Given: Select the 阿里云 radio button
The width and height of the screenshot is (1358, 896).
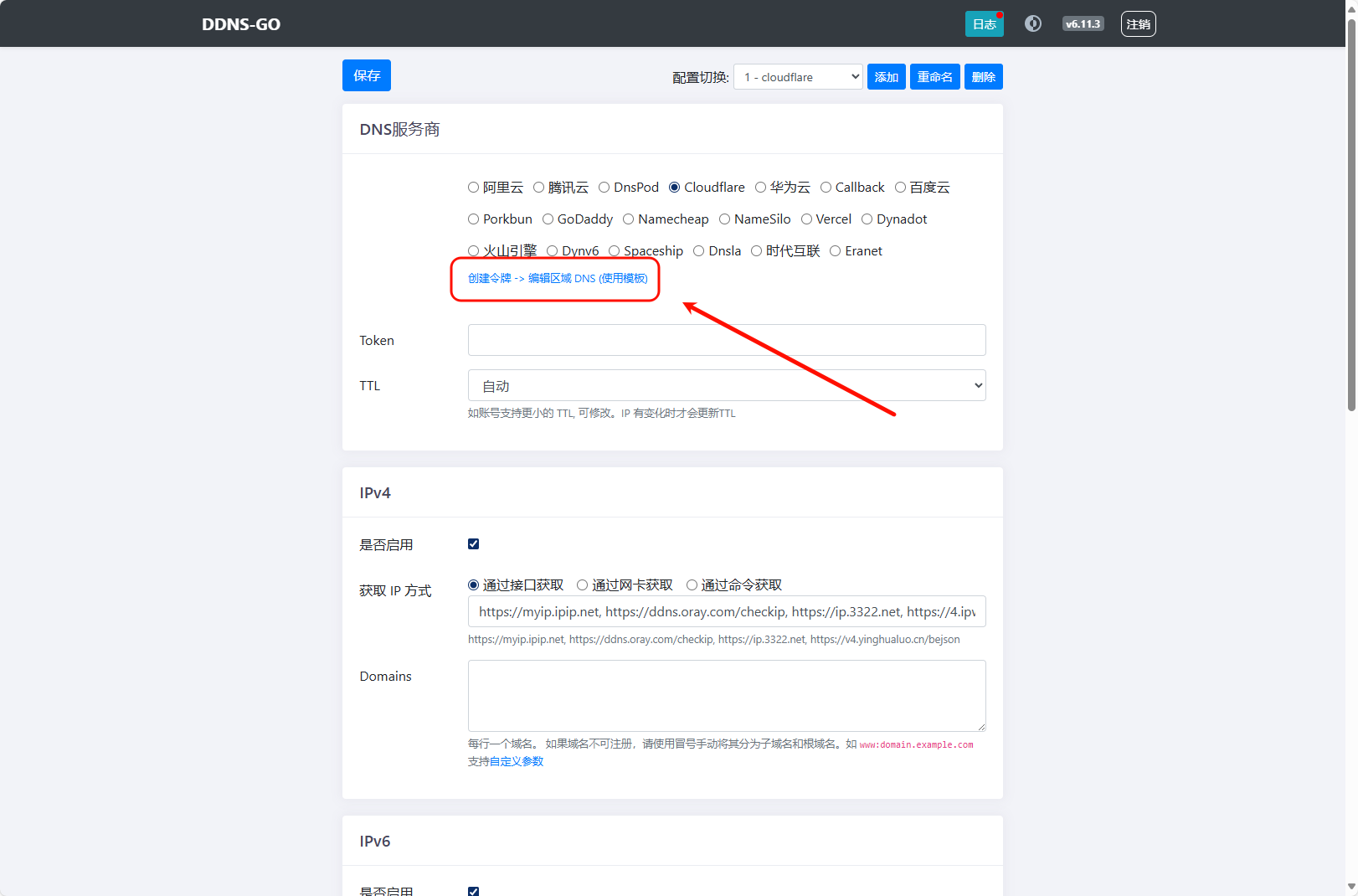Looking at the screenshot, I should point(474,188).
